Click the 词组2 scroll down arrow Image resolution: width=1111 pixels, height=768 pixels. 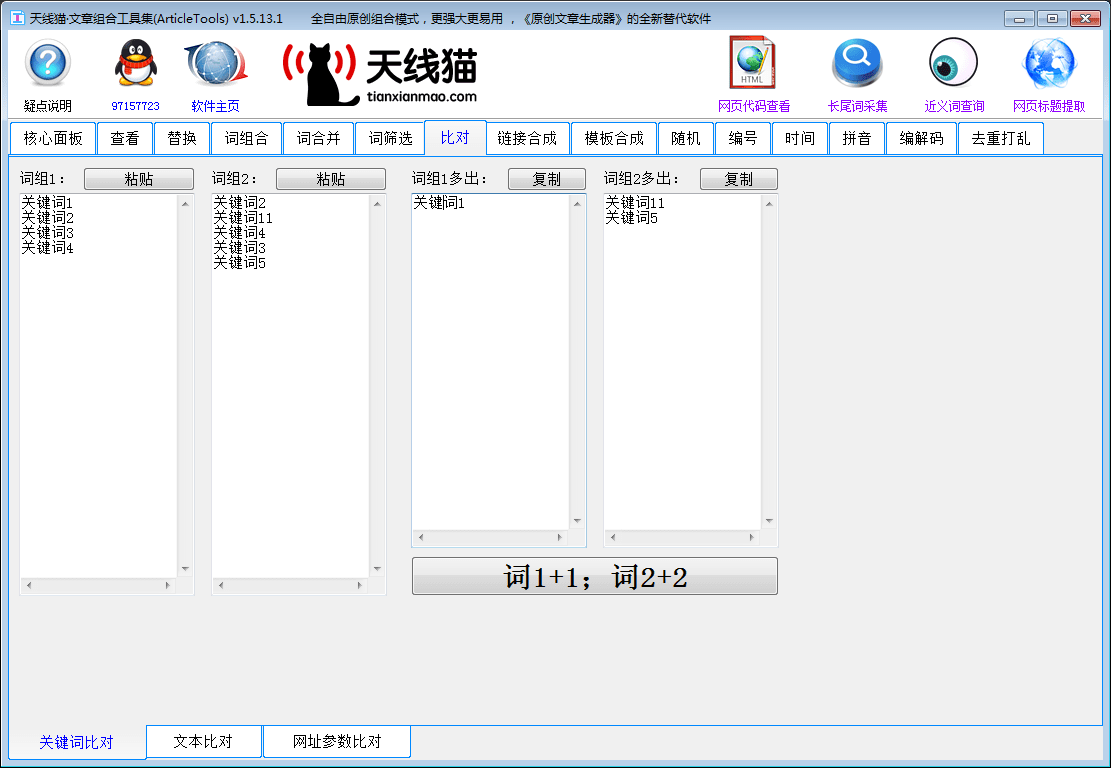tap(377, 569)
